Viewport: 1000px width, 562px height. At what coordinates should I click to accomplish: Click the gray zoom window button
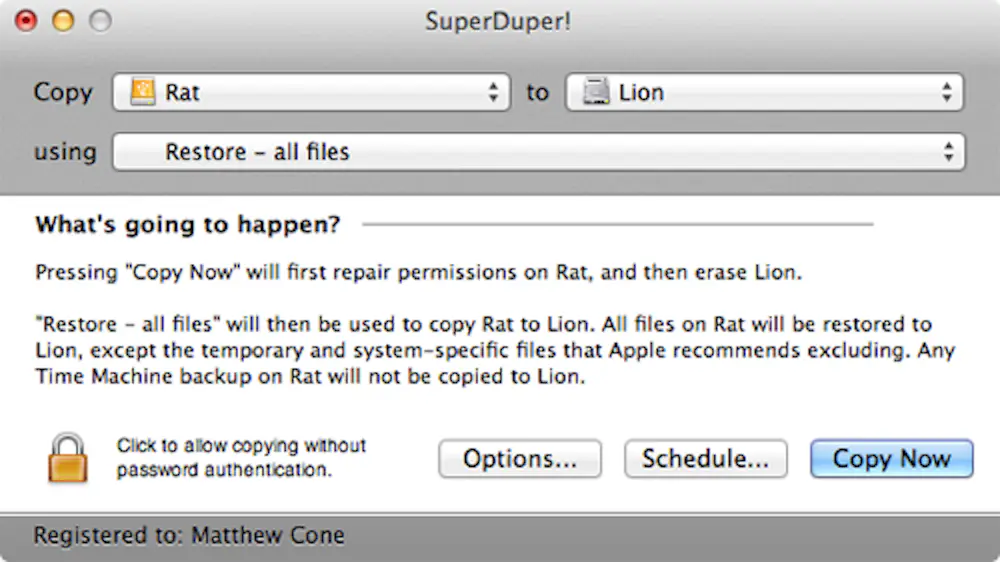100,20
